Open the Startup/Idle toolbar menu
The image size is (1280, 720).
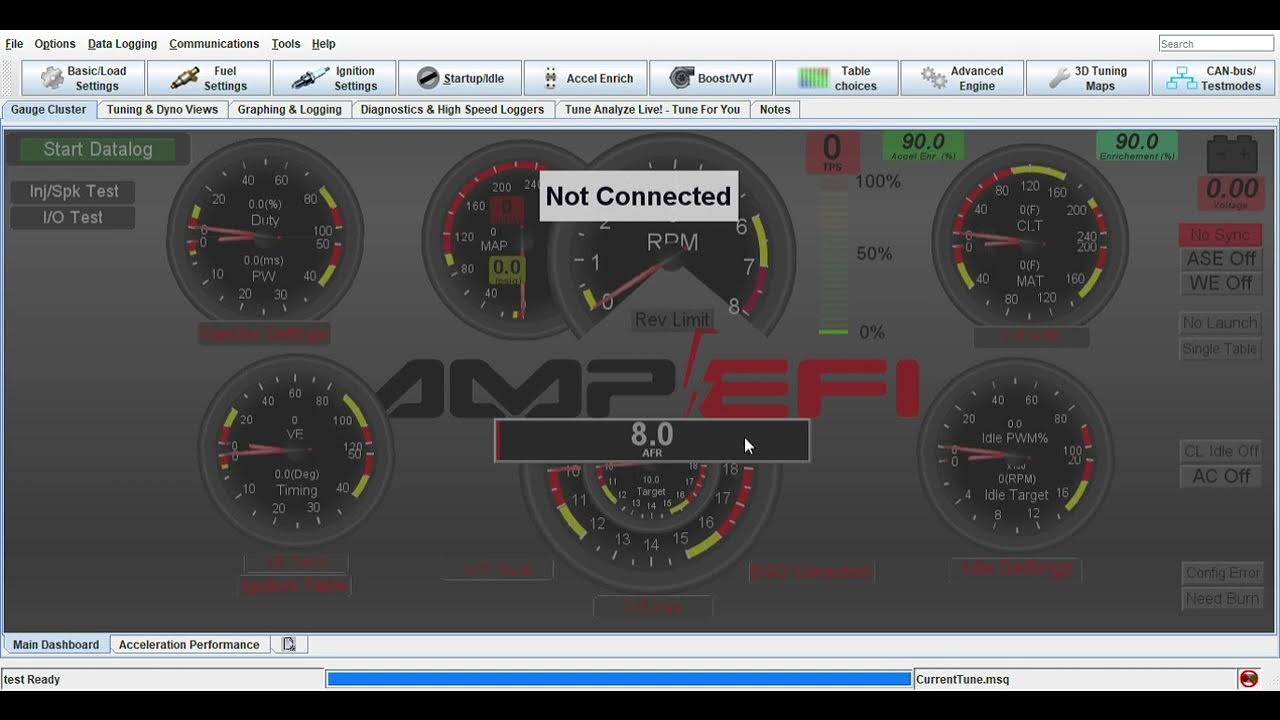(460, 78)
